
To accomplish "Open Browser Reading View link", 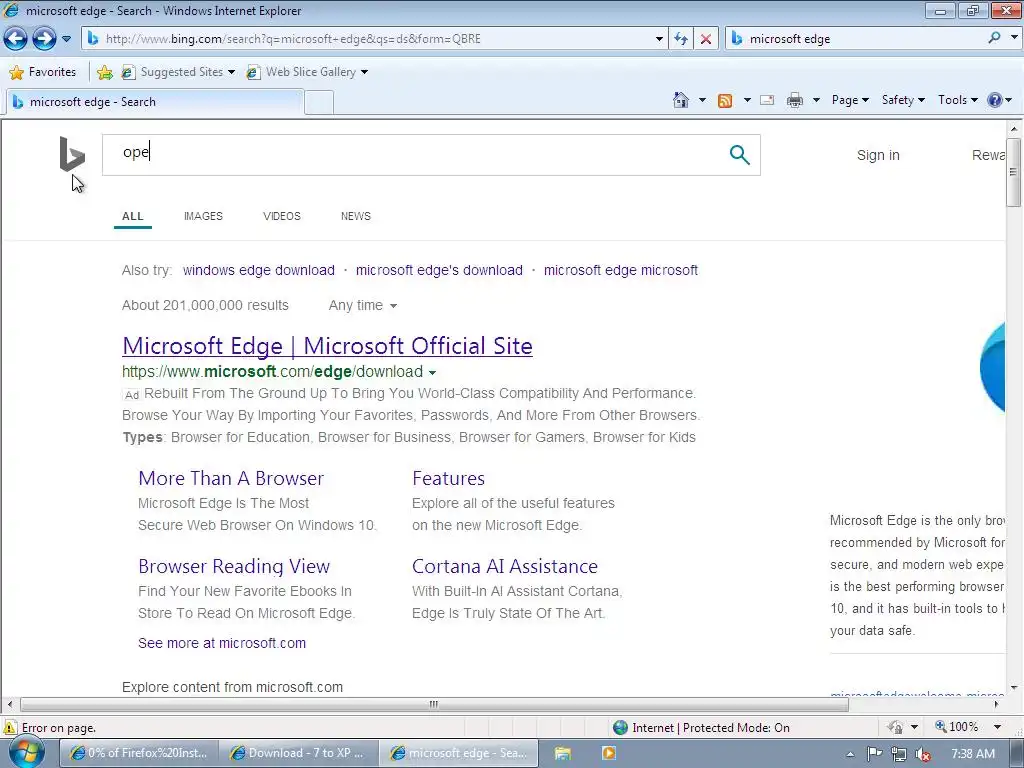I will coord(234,566).
